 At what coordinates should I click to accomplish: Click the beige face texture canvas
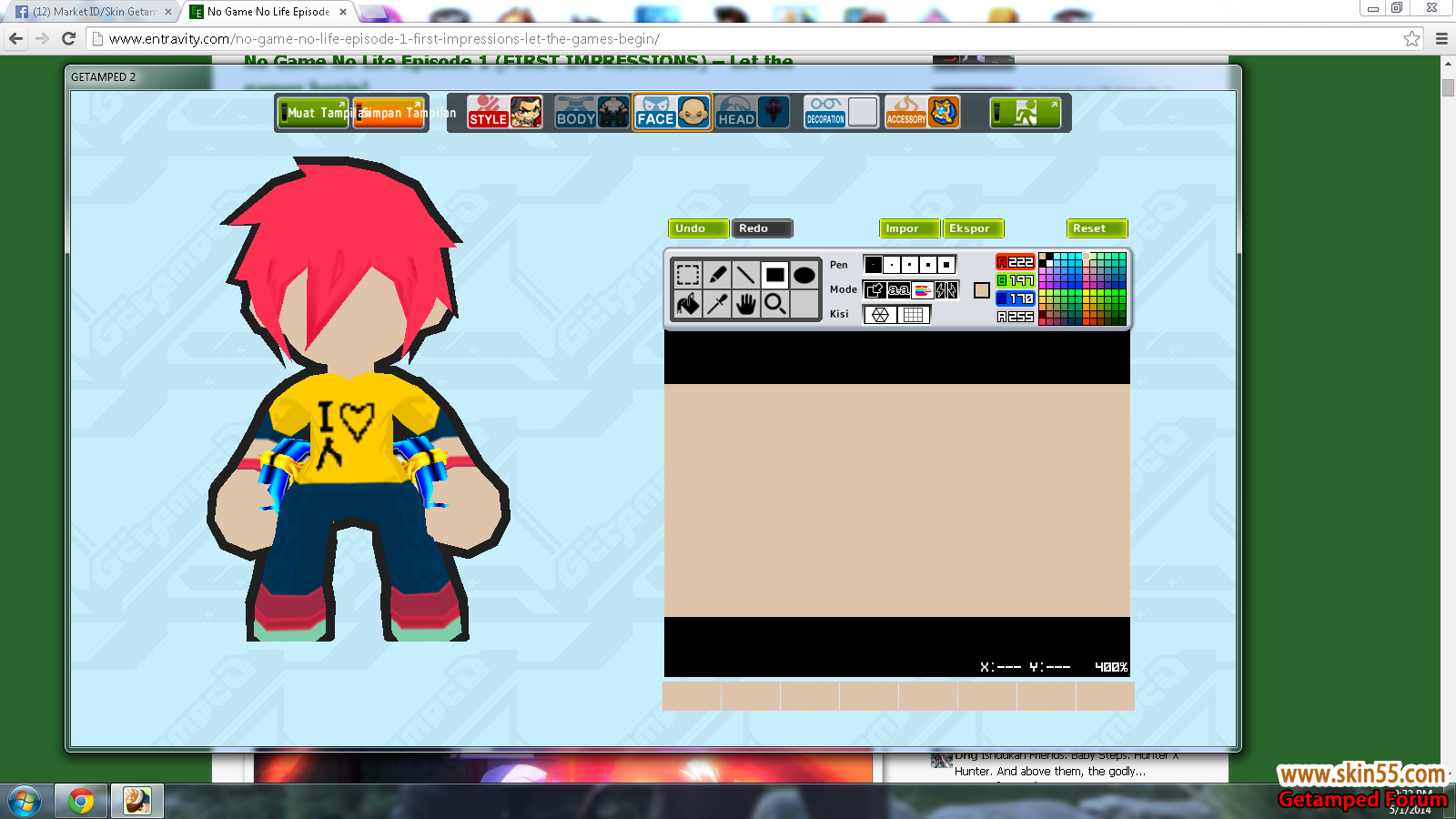click(x=897, y=500)
